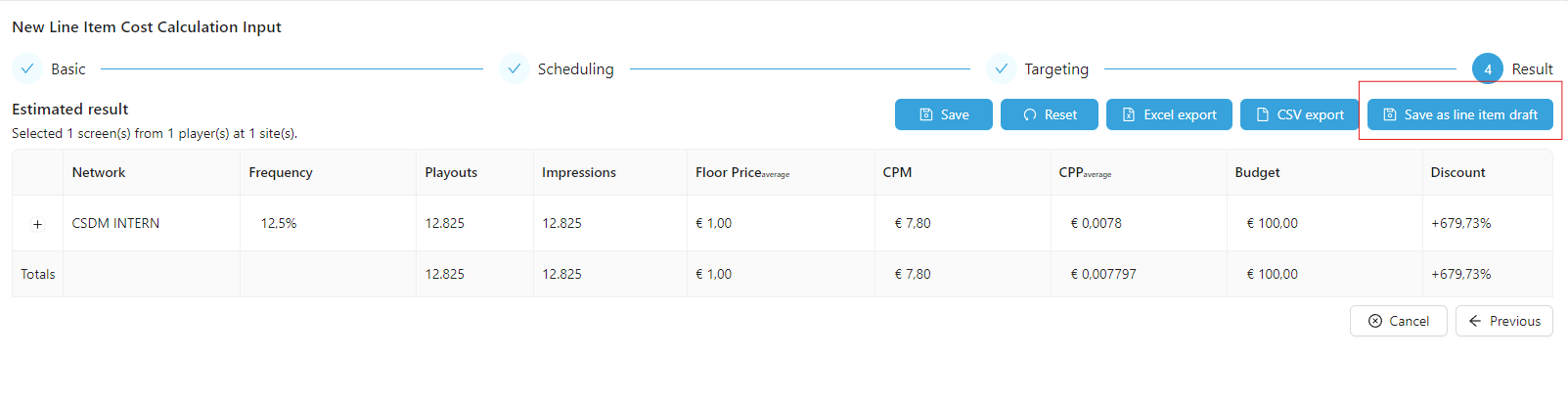The width and height of the screenshot is (1568, 403).
Task: Expand the CSDM INTERN network row
Action: 37,224
